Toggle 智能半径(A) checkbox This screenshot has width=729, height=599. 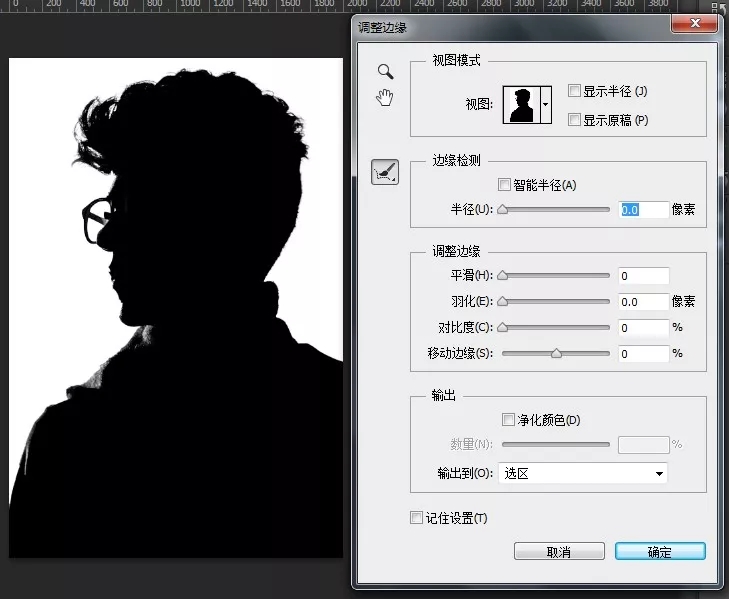click(x=504, y=185)
